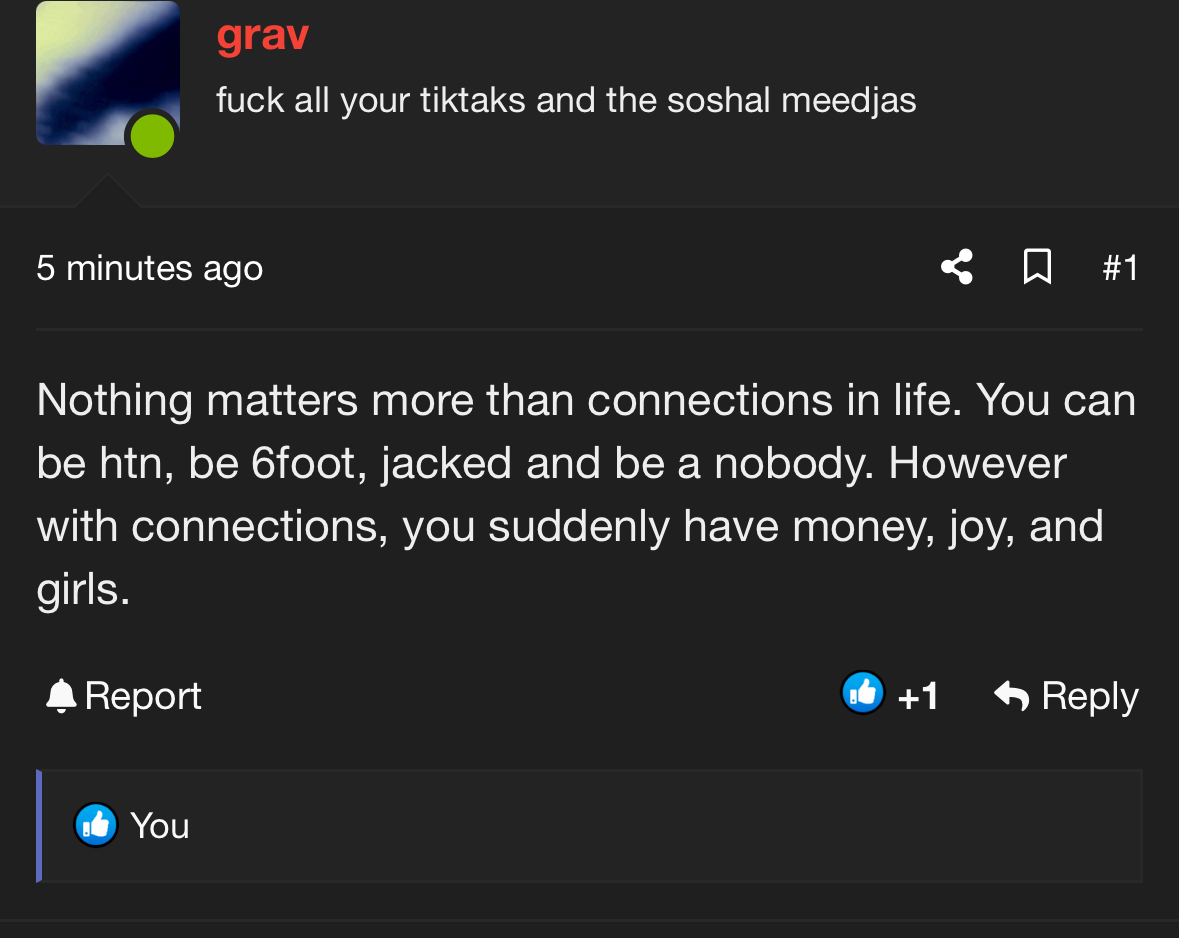Click the green online status dot

pos(152,136)
